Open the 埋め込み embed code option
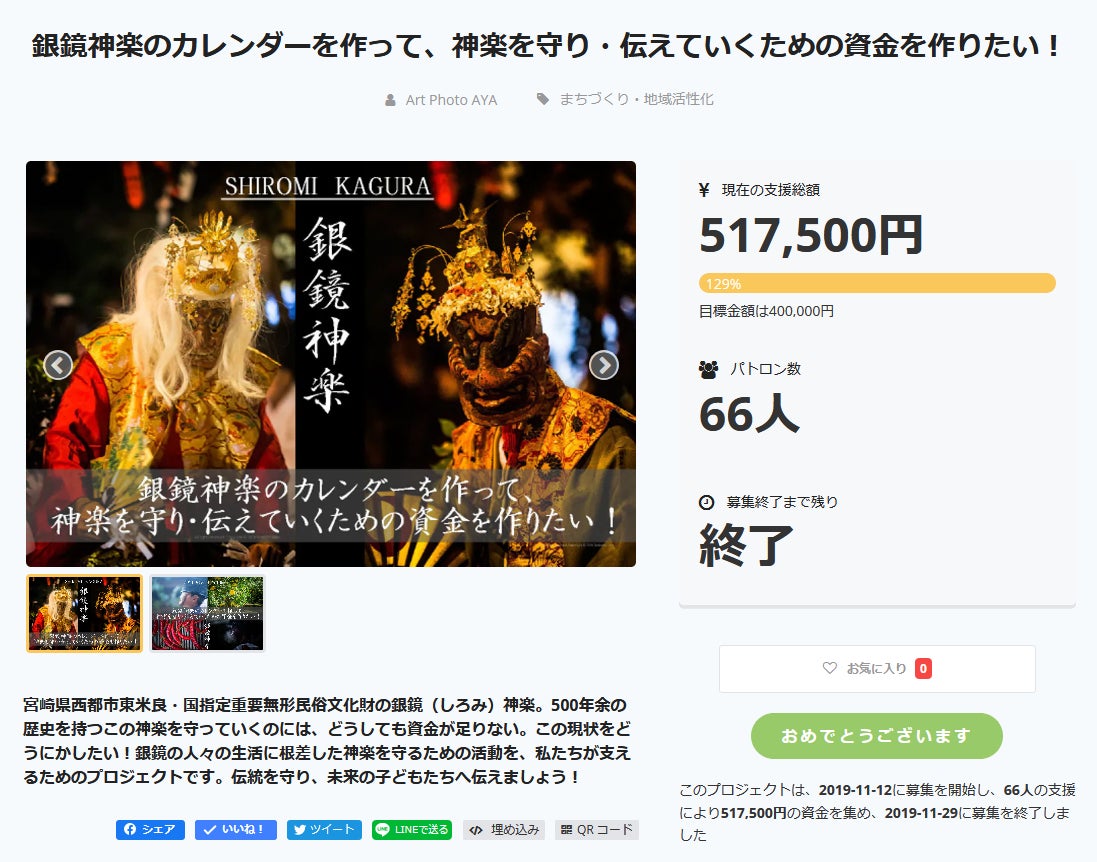This screenshot has width=1097, height=862. pyautogui.click(x=504, y=830)
